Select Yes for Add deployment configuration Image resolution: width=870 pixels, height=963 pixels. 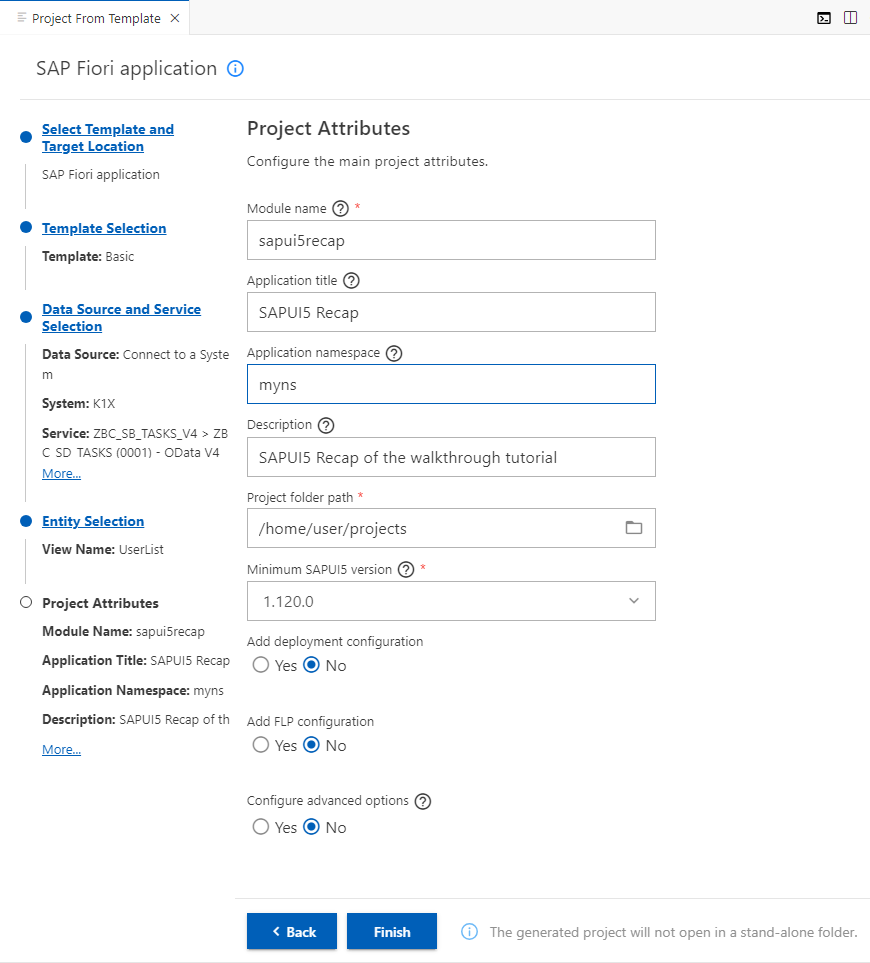(x=261, y=665)
